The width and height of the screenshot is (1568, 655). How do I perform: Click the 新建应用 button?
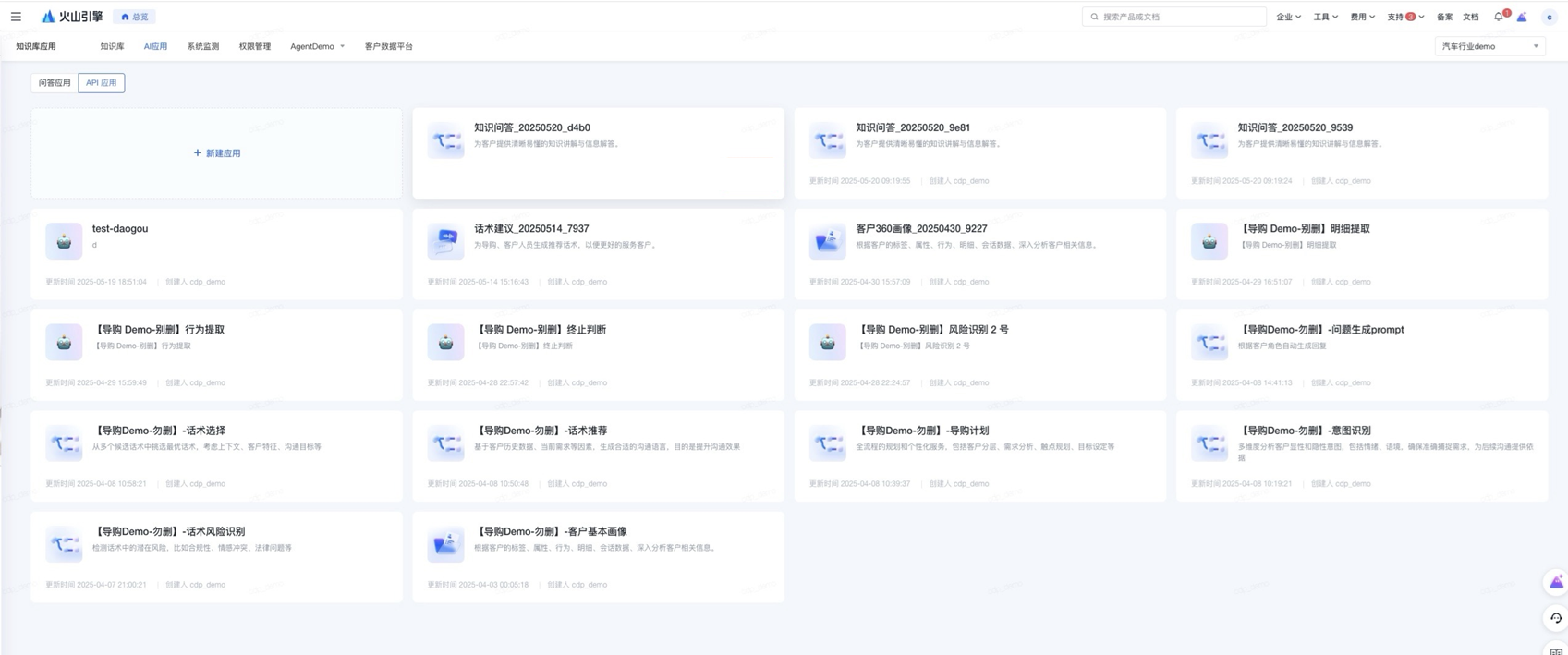[217, 153]
